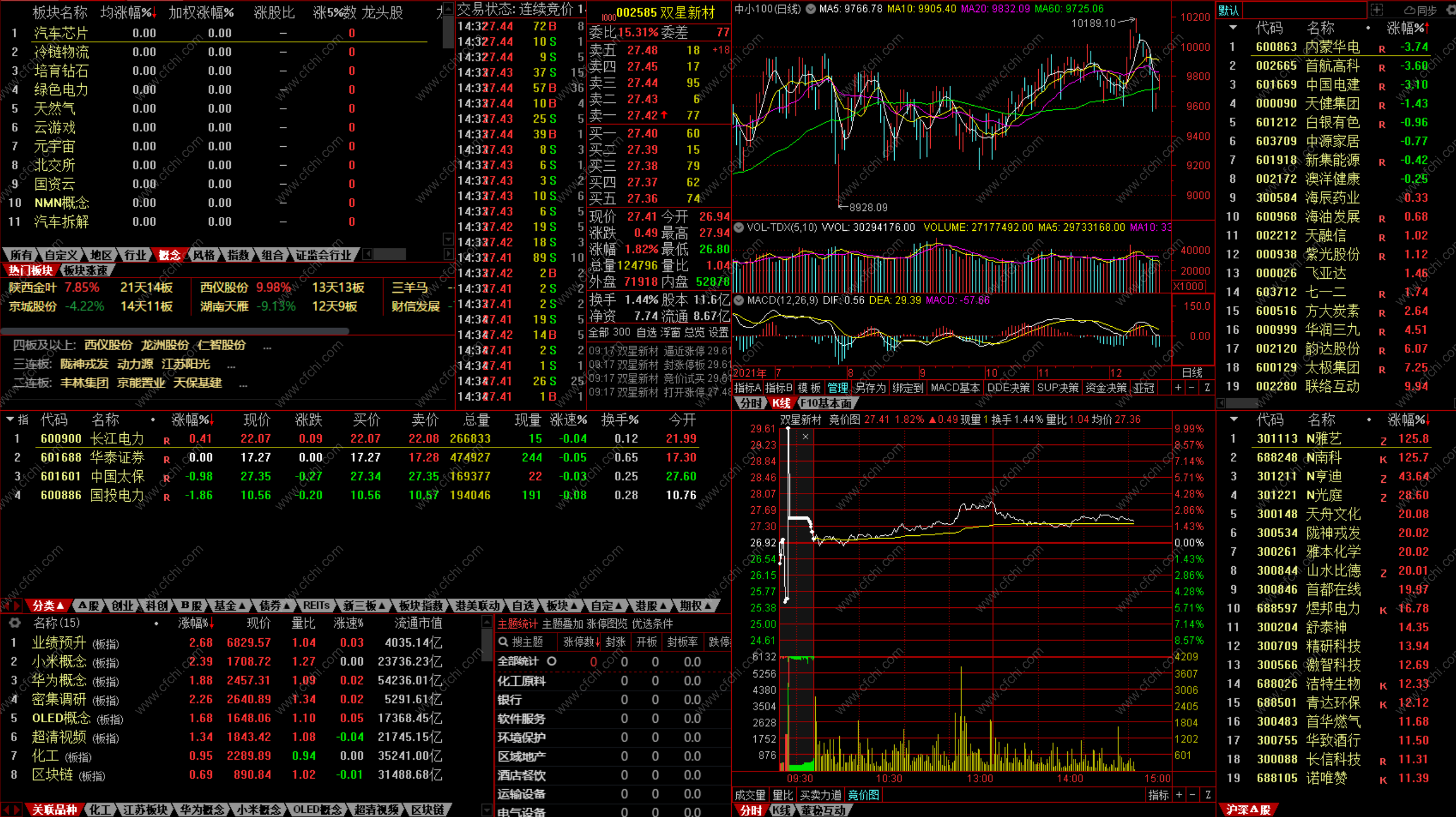The height and width of the screenshot is (817, 1456).
Task: Close the auction overlay with the small X
Action: pyautogui.click(x=805, y=437)
